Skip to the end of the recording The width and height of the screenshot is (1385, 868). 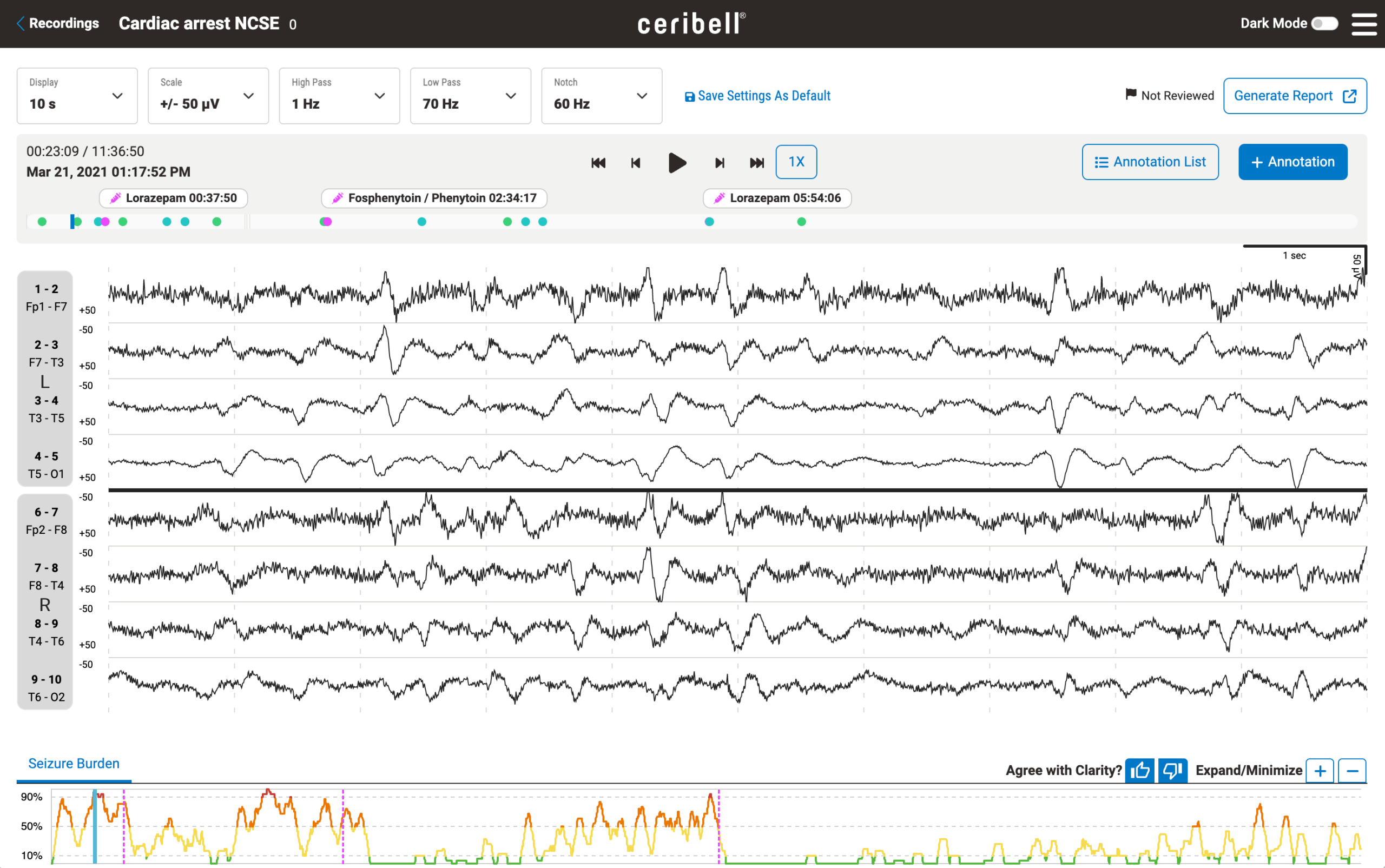click(x=757, y=162)
